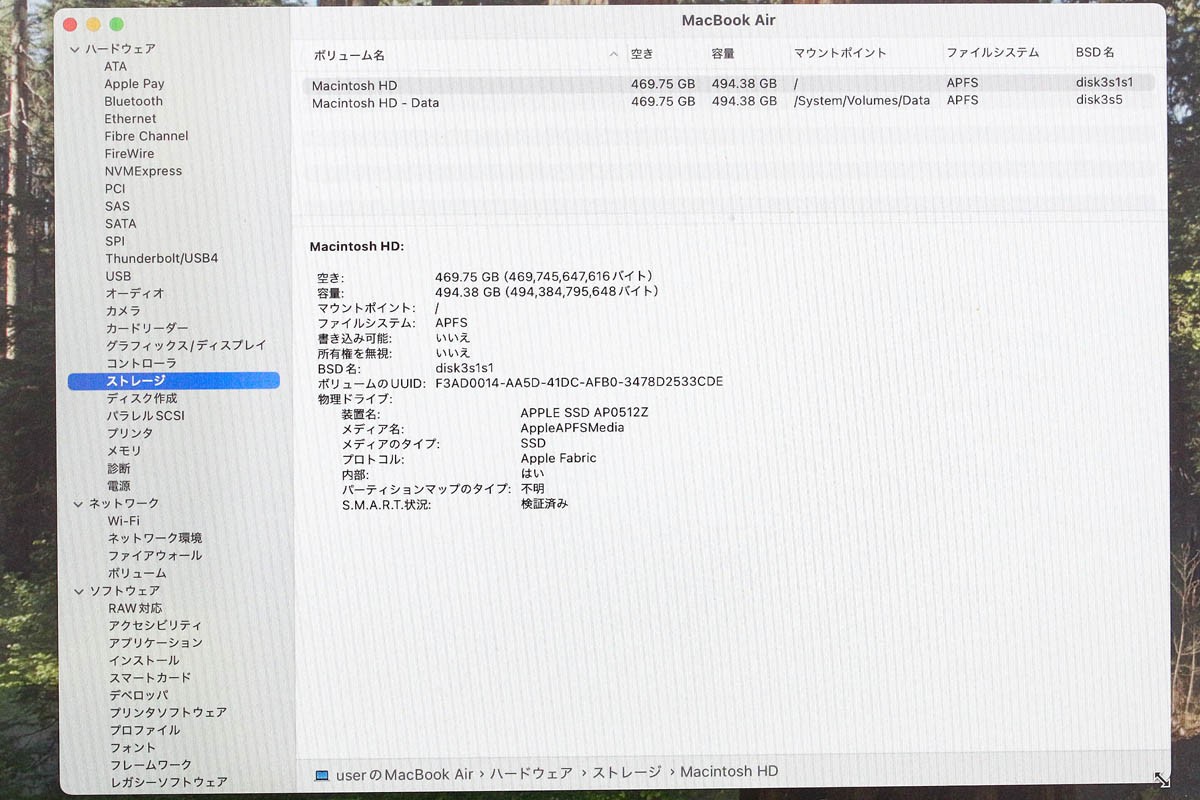Collapse the ネットワーク section
The image size is (1200, 800).
(78, 504)
